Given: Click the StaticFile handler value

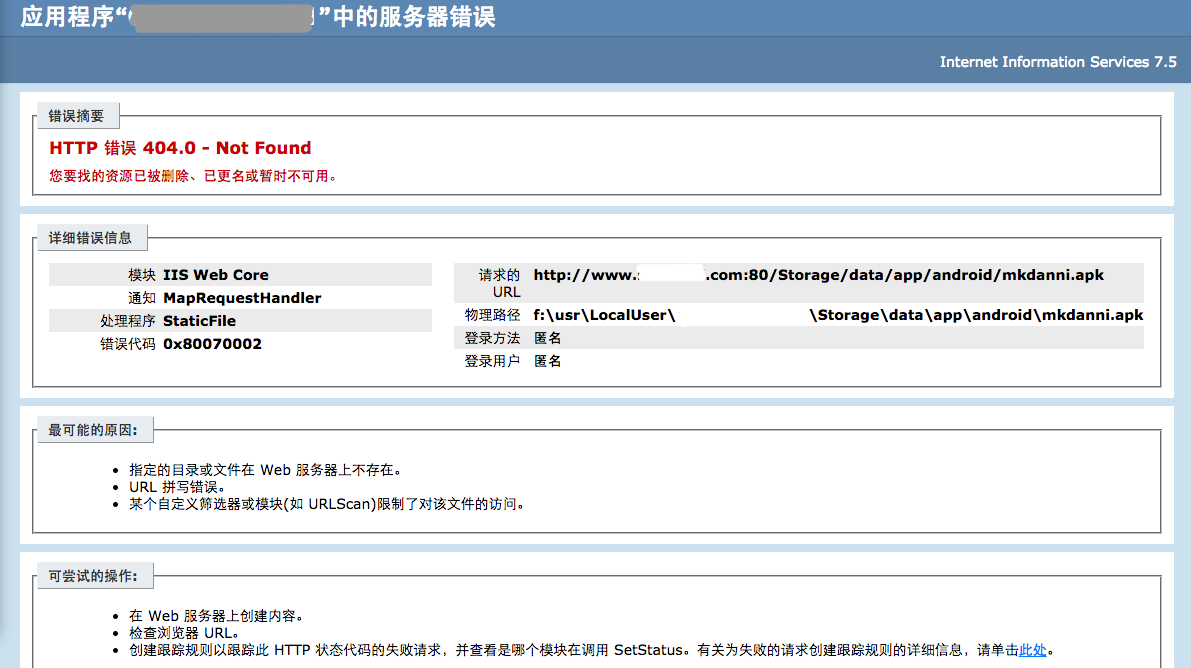Looking at the screenshot, I should tap(199, 321).
